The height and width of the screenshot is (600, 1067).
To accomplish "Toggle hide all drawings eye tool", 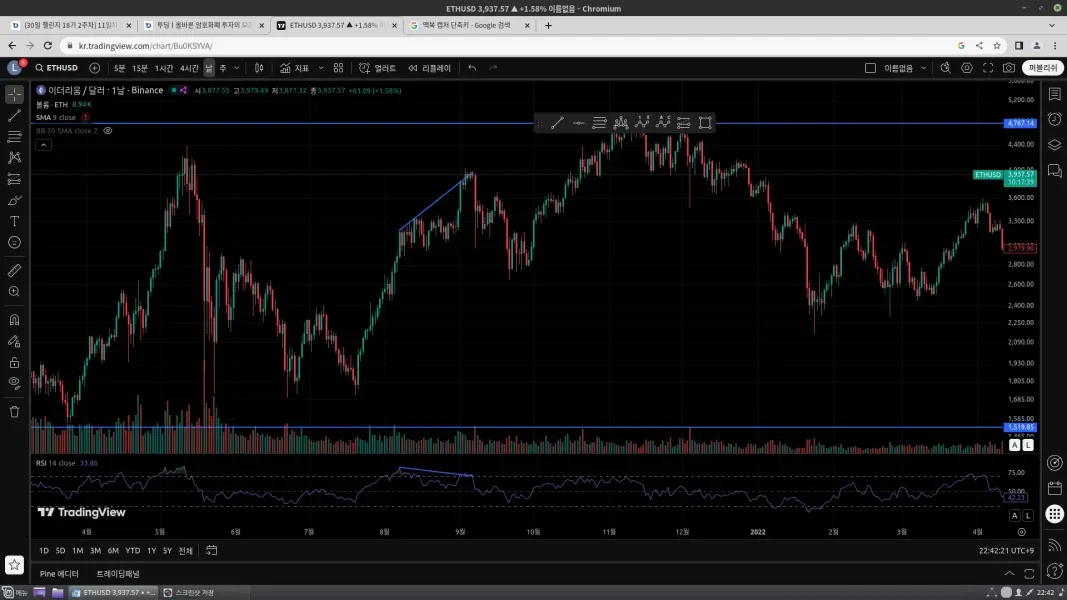I will point(14,382).
